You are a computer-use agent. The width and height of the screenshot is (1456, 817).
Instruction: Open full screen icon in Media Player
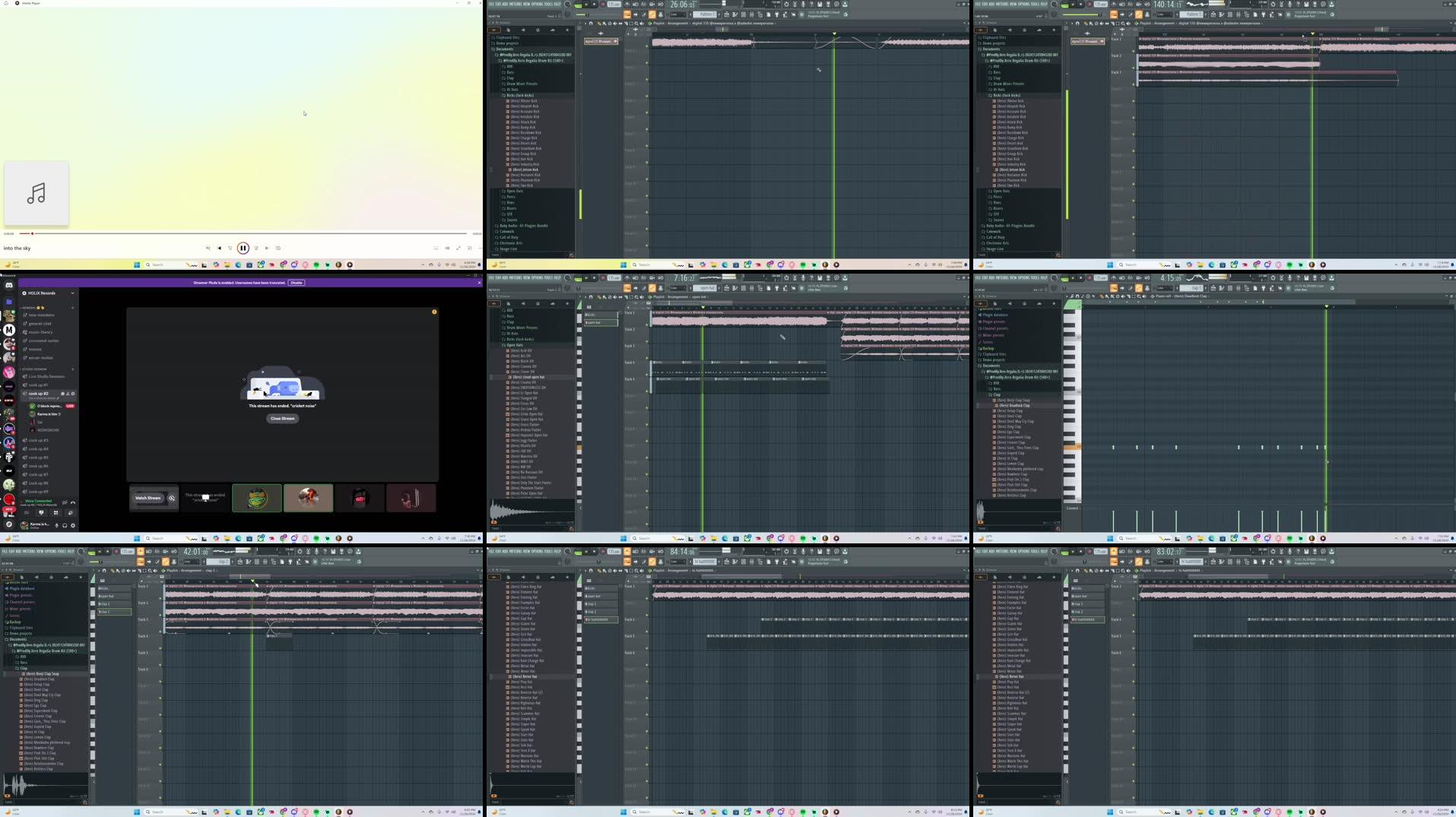coord(458,248)
